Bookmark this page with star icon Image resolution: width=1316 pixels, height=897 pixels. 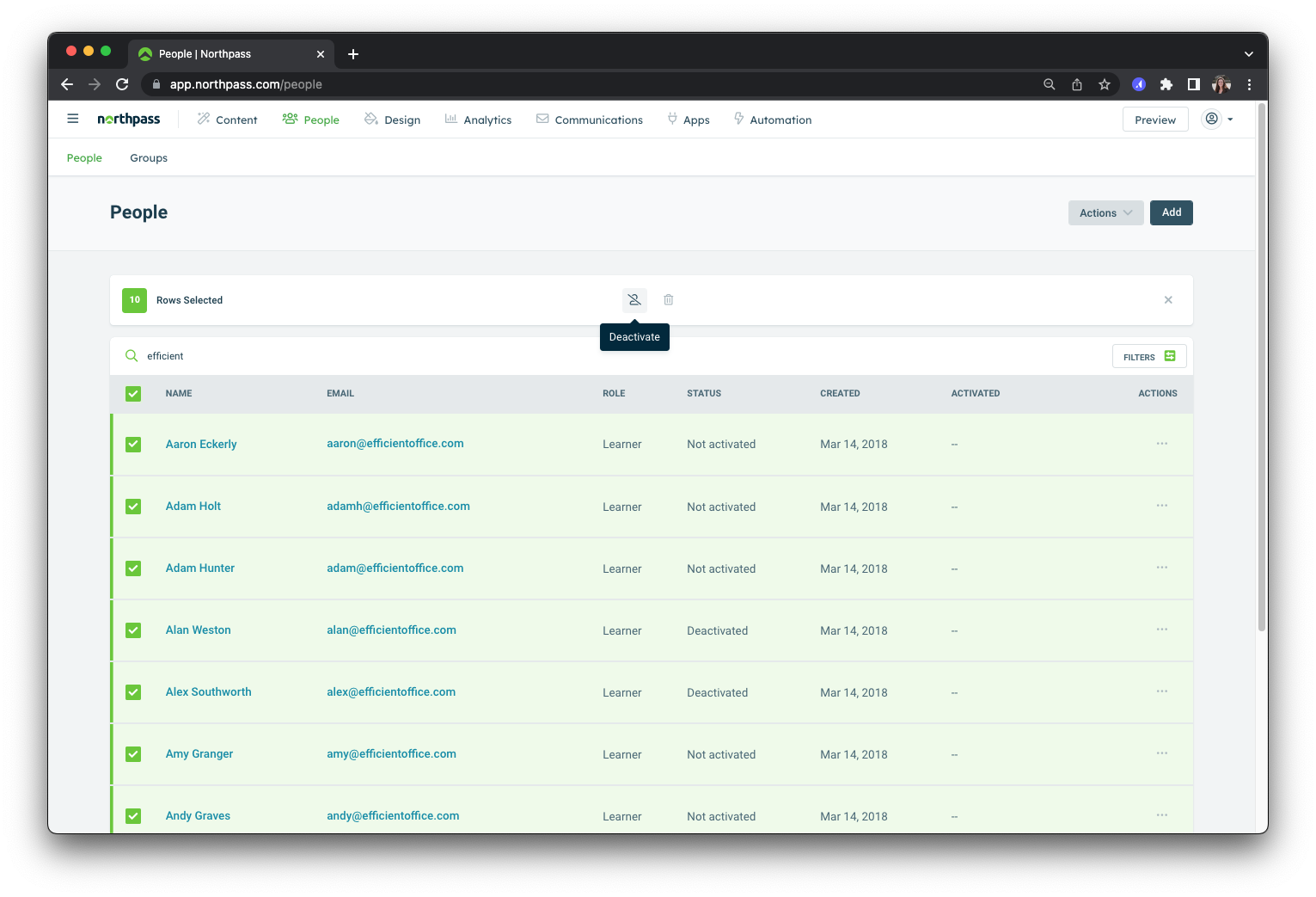pos(1105,84)
